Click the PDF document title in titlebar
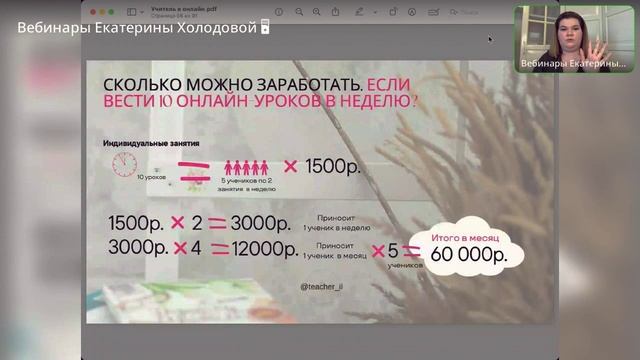Screen dimensions: 640x360 184,9
